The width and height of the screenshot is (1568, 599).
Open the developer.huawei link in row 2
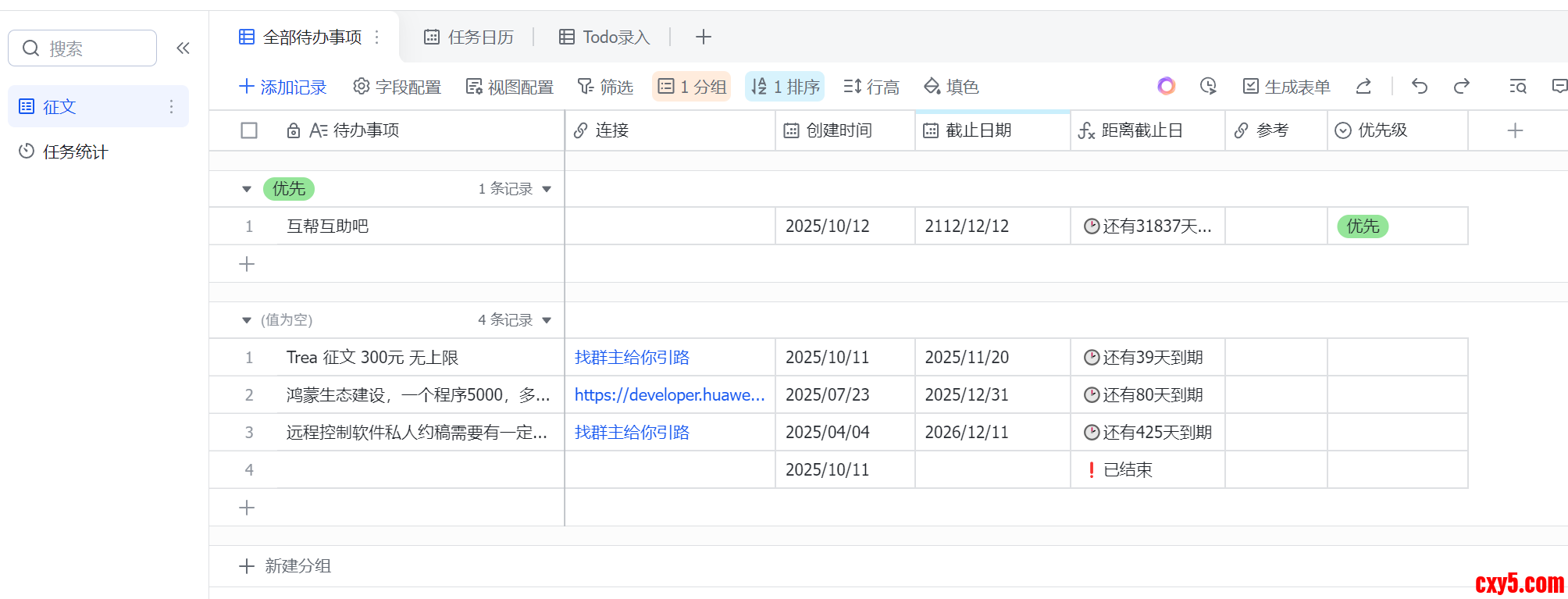669,395
